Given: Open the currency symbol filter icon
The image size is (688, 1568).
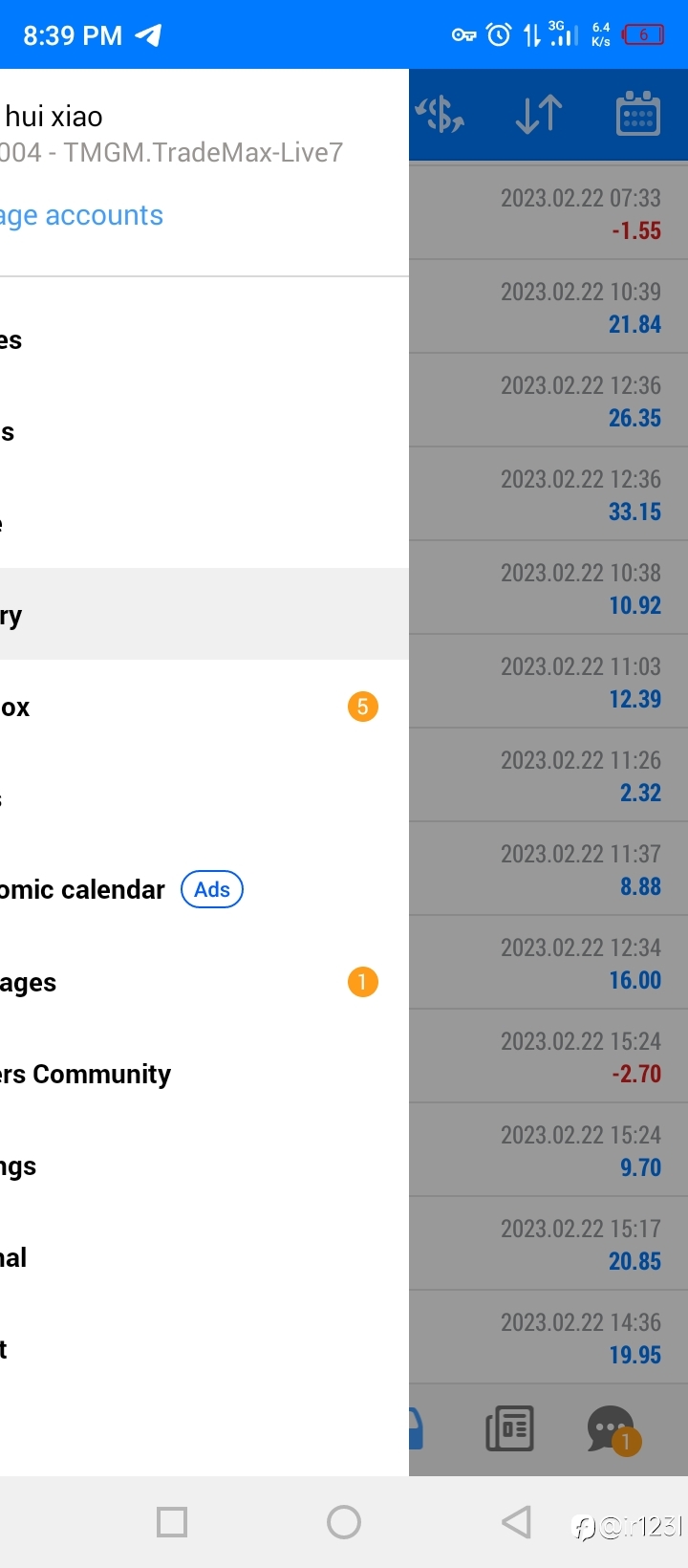Looking at the screenshot, I should [x=441, y=115].
